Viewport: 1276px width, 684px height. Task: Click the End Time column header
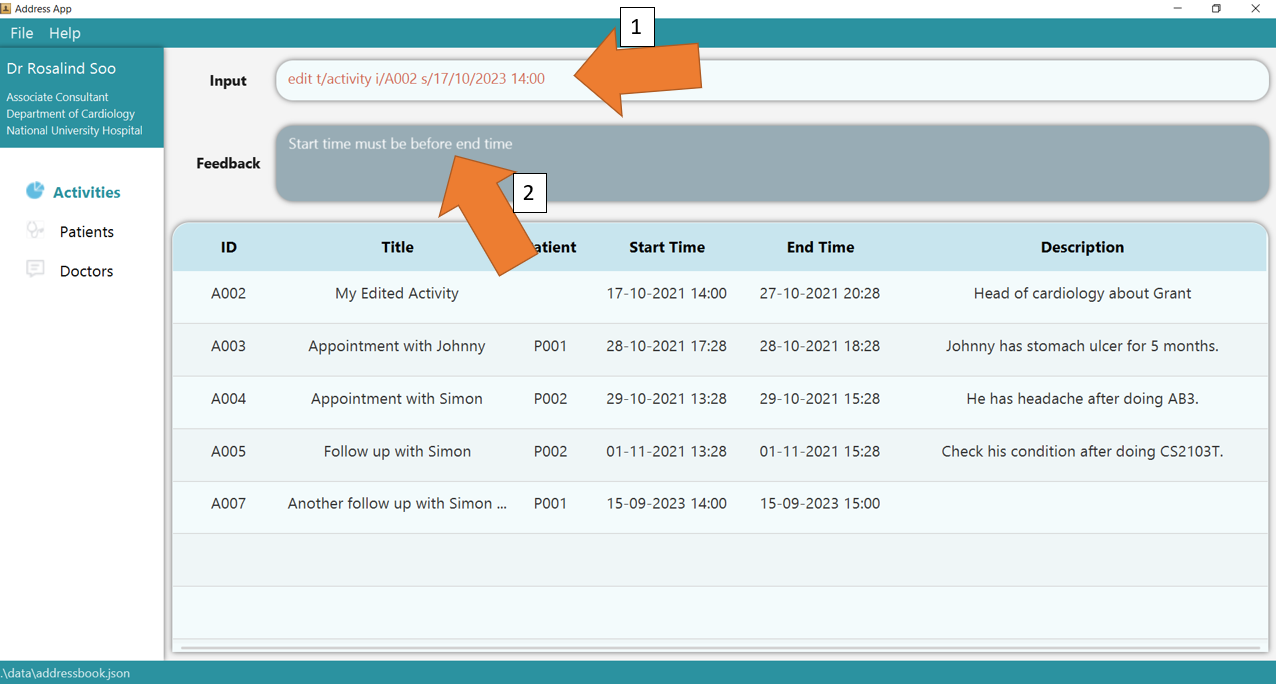[820, 247]
